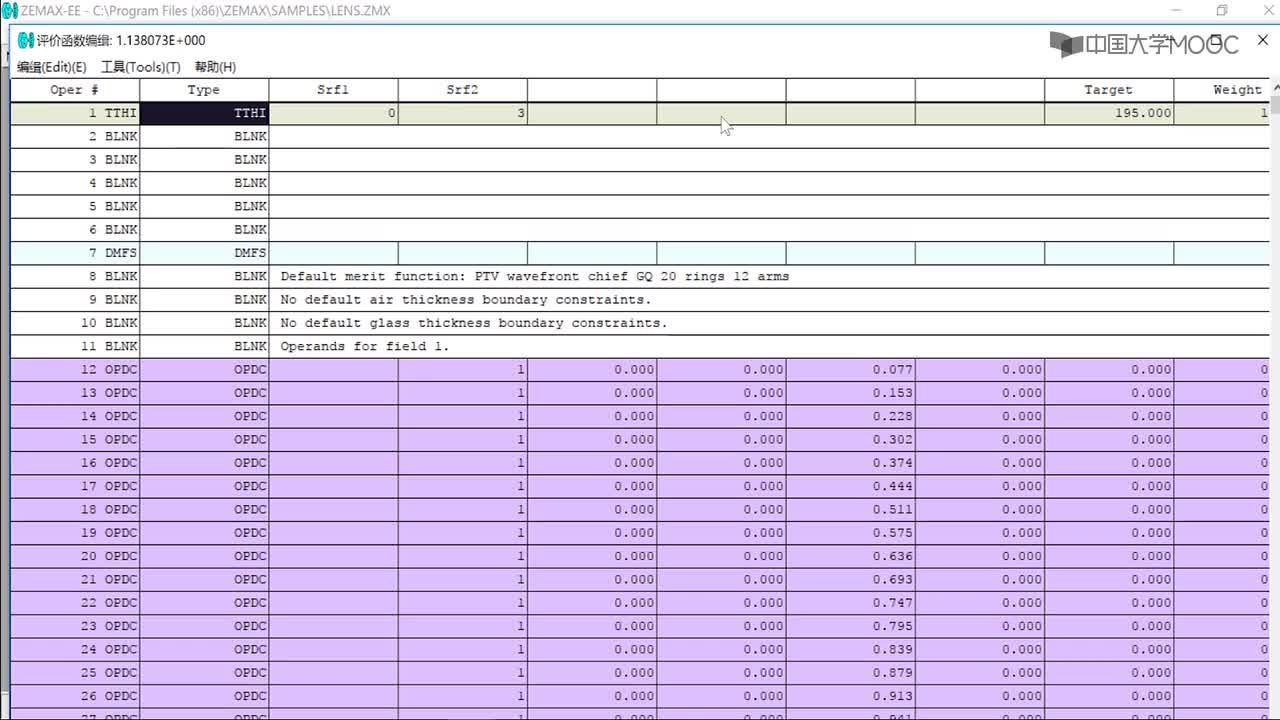Image resolution: width=1280 pixels, height=720 pixels.
Task: Click the merit function editor window icon
Action: pos(26,40)
